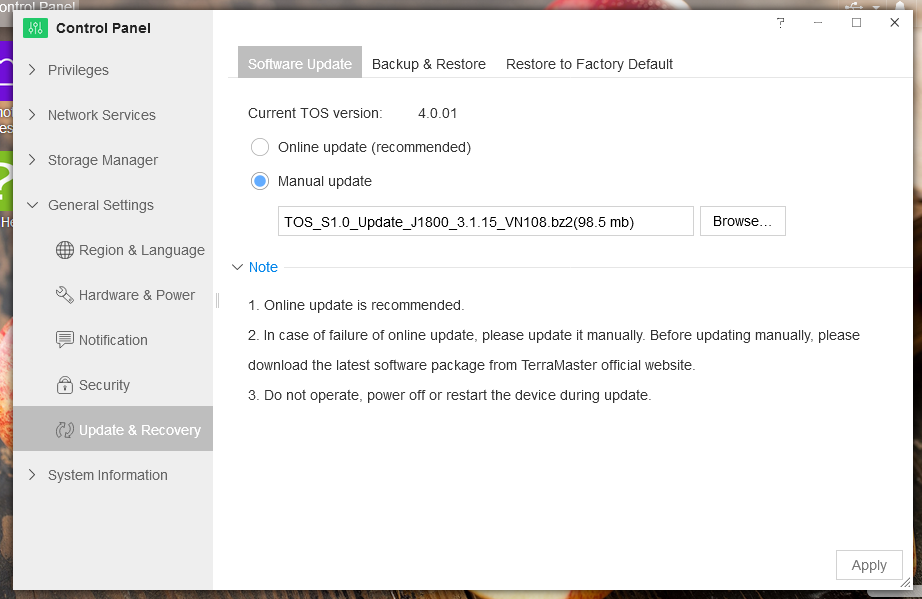922x599 pixels.
Task: Click the update file path field
Action: [485, 221]
